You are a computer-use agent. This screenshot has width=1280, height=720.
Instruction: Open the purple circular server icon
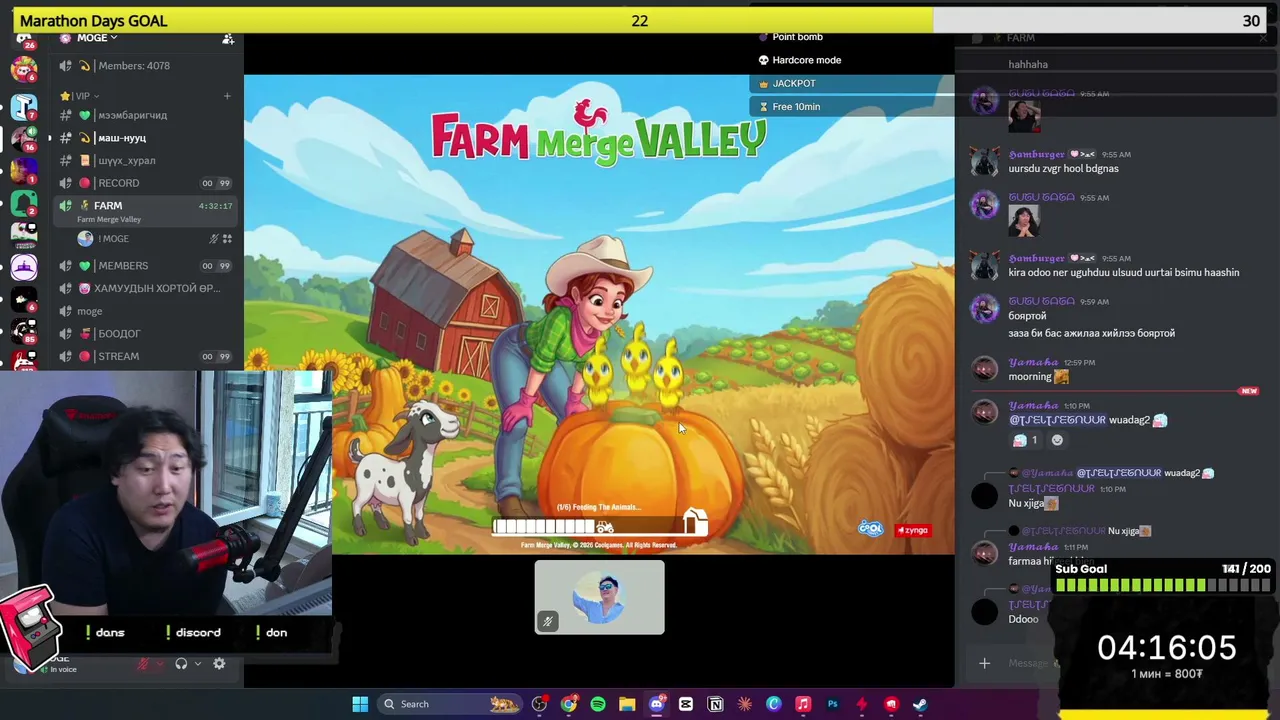24,267
